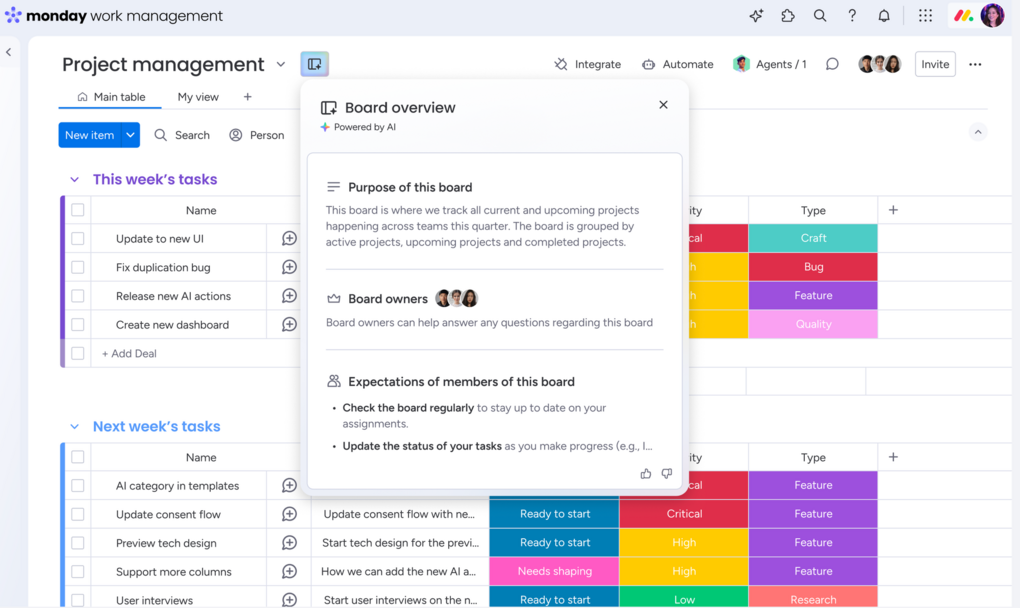1020x608 pixels.
Task: Expand the New item dropdown arrow
Action: point(130,135)
